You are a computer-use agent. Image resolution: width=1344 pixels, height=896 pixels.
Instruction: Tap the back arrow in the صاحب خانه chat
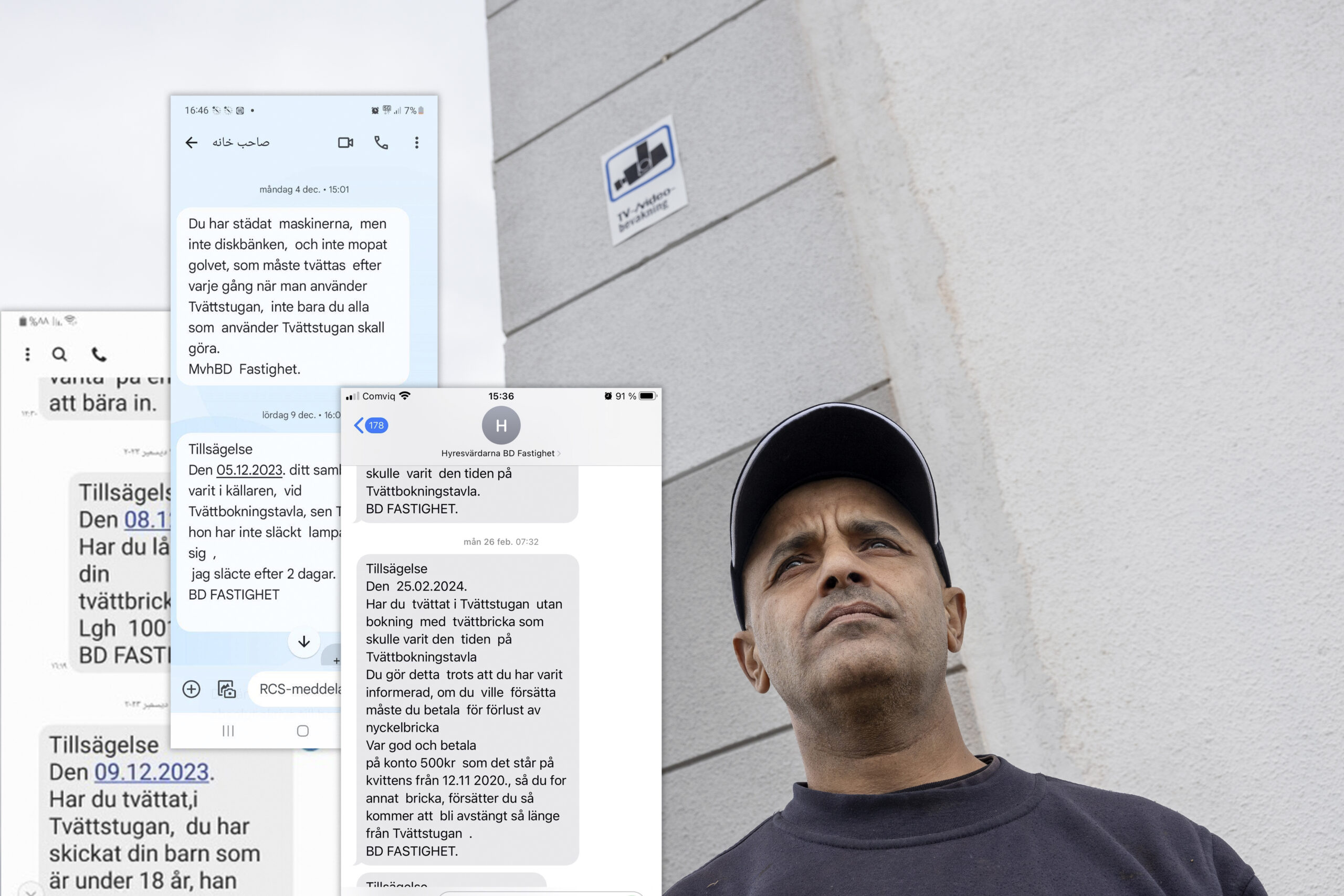pyautogui.click(x=192, y=142)
